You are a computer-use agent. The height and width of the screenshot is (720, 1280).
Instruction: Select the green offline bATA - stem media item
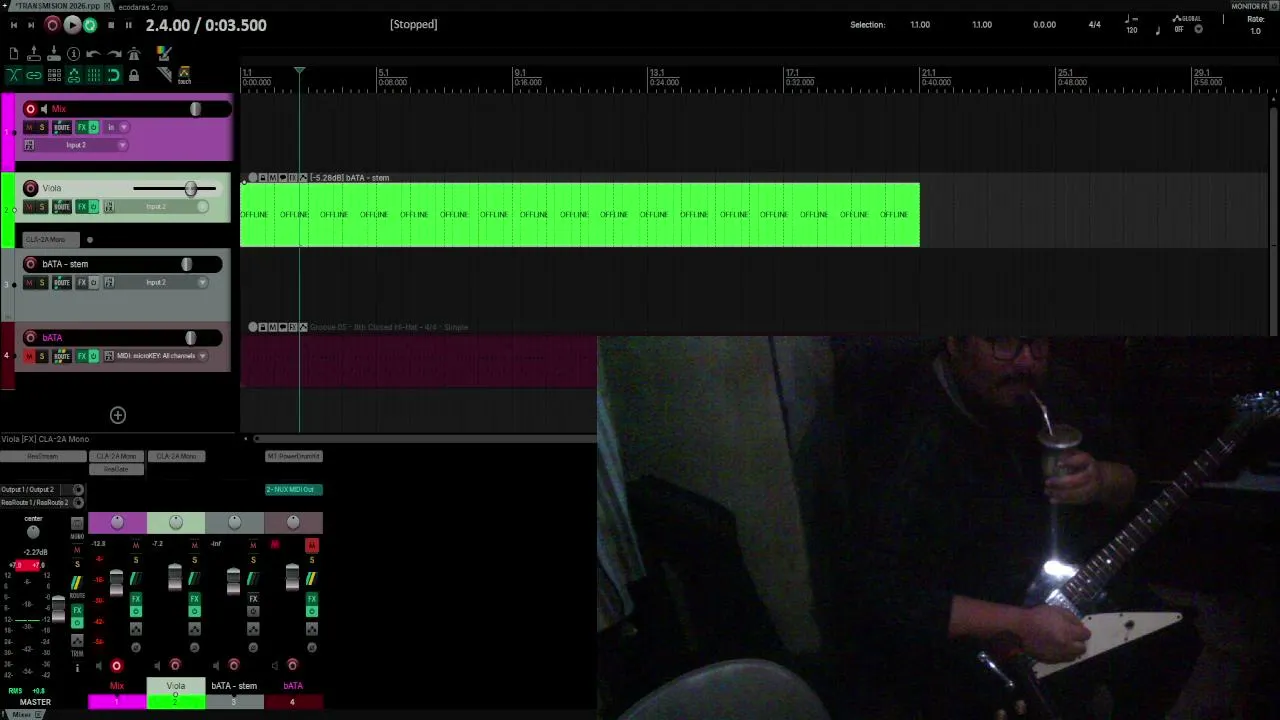click(x=580, y=214)
